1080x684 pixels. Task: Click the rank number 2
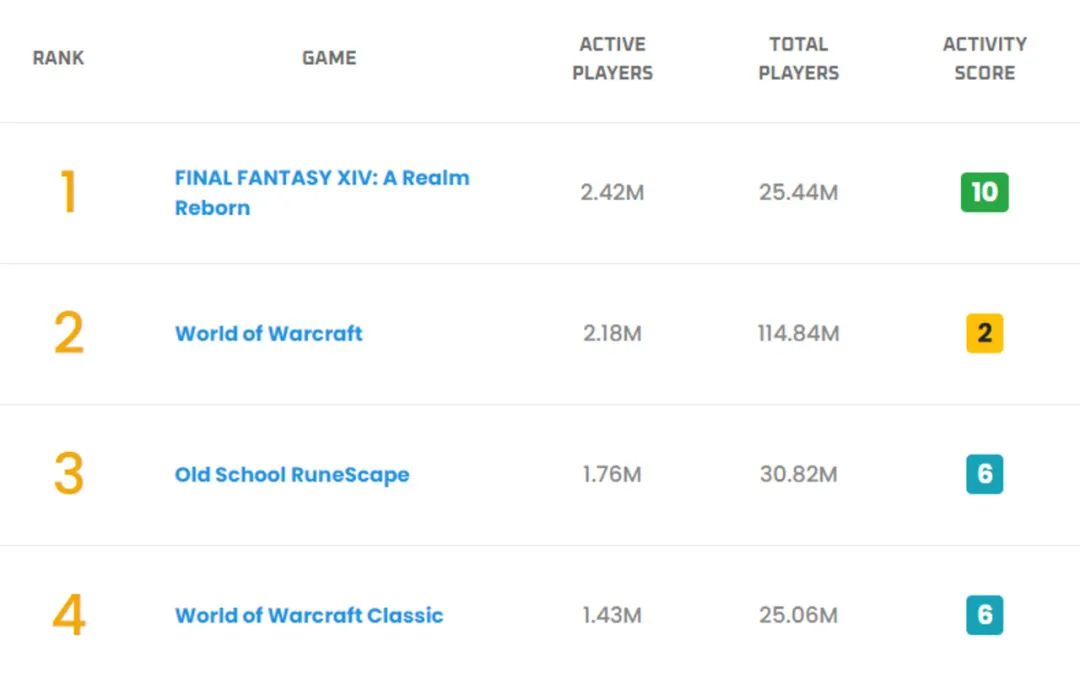68,334
